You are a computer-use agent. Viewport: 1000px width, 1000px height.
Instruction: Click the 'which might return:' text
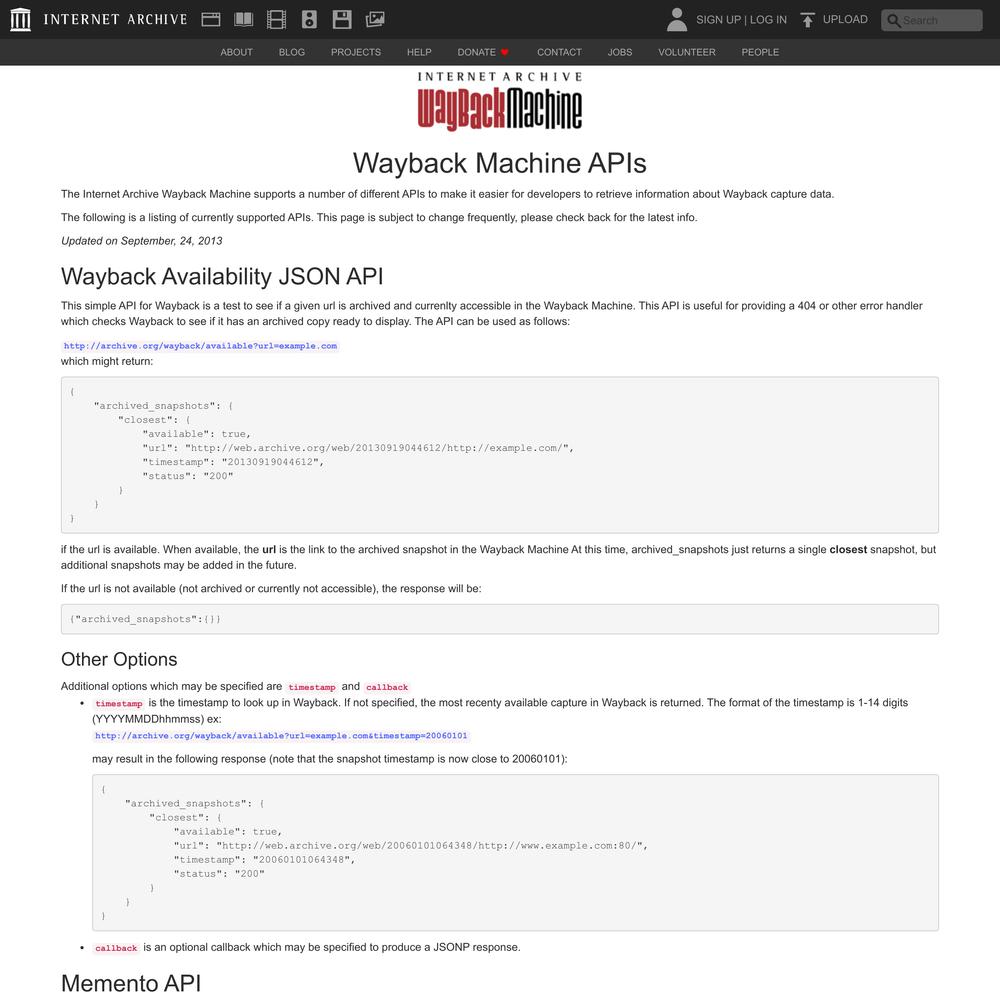pyautogui.click(x=107, y=362)
